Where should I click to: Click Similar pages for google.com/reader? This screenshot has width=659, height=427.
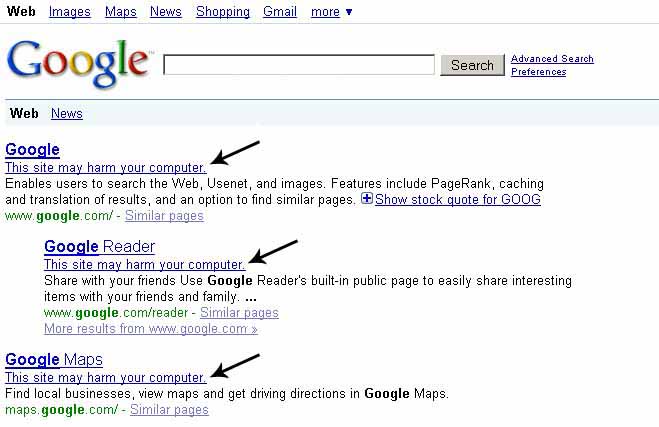[239, 313]
